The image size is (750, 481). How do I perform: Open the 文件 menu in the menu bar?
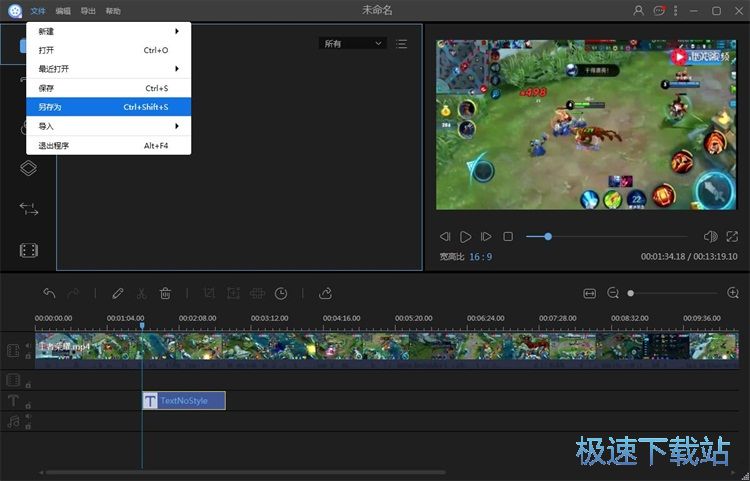click(38, 11)
